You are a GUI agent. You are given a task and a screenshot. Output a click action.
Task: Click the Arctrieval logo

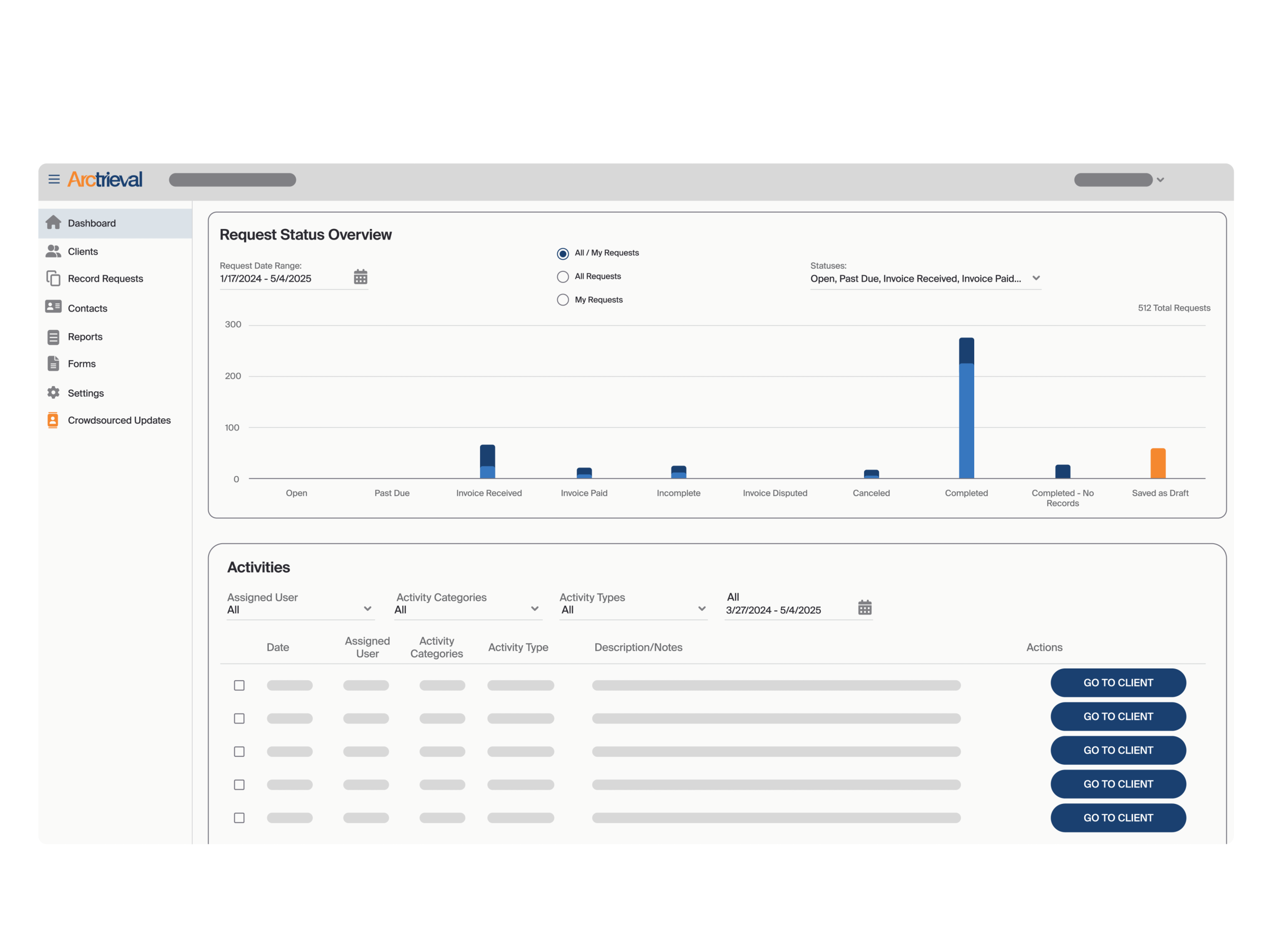[x=104, y=179]
